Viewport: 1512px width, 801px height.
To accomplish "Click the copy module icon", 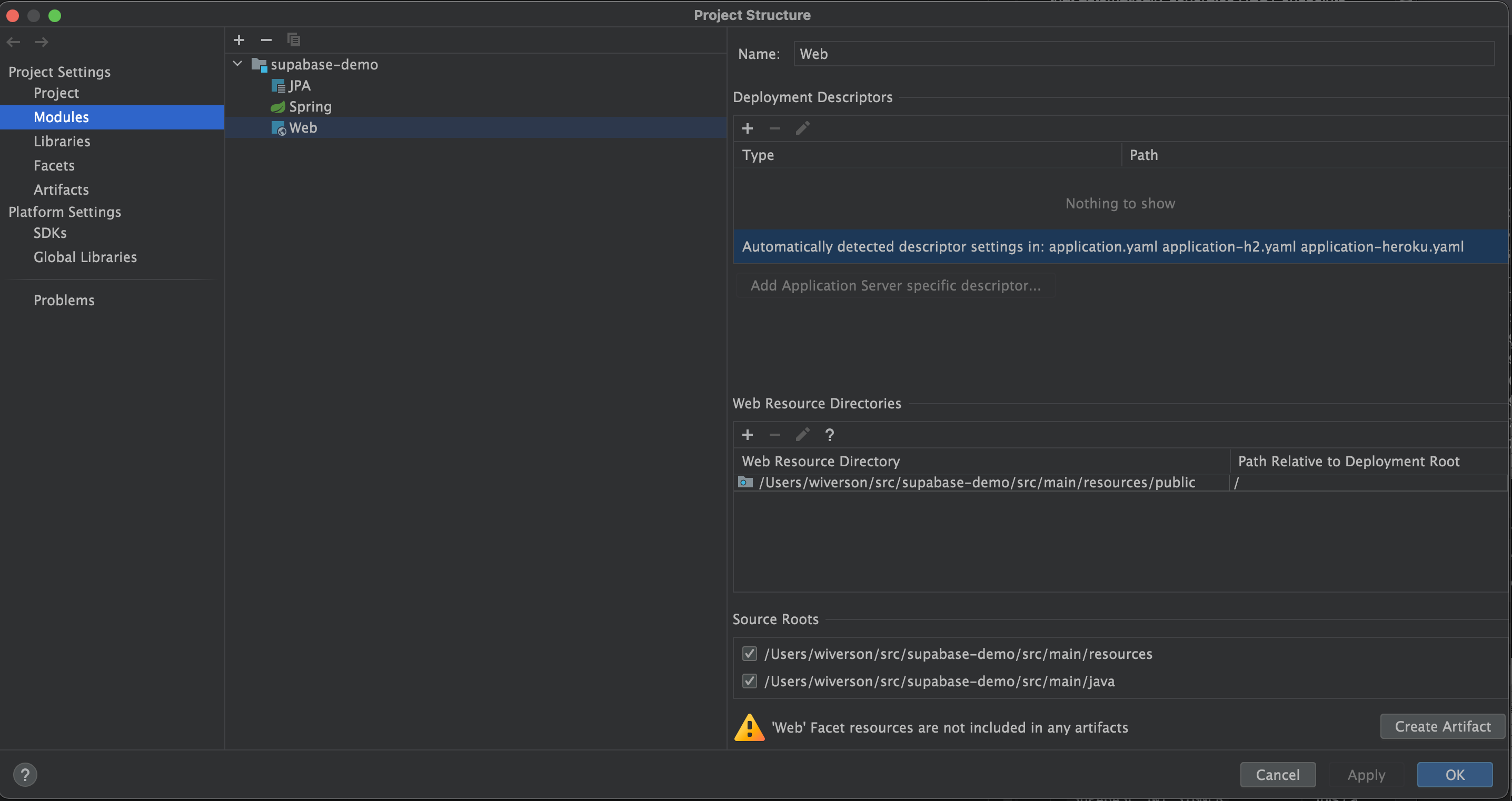I will point(294,40).
